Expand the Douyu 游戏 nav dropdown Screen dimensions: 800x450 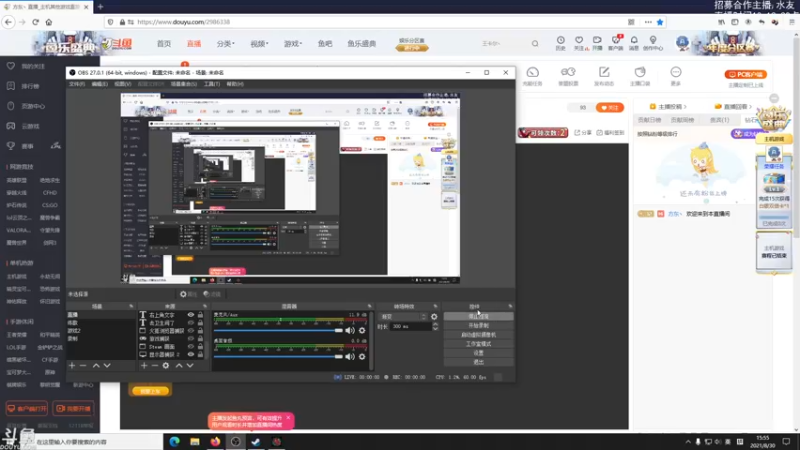pos(293,43)
